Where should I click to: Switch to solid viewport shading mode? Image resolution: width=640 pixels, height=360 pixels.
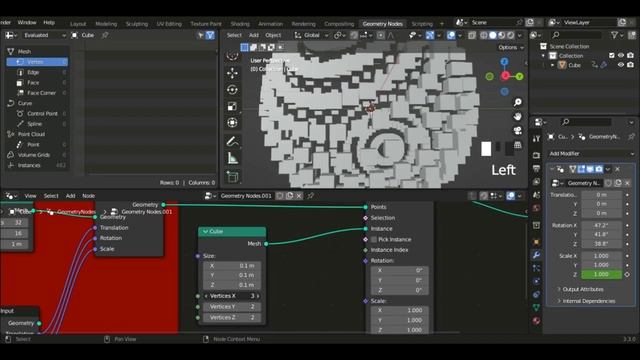[493, 36]
